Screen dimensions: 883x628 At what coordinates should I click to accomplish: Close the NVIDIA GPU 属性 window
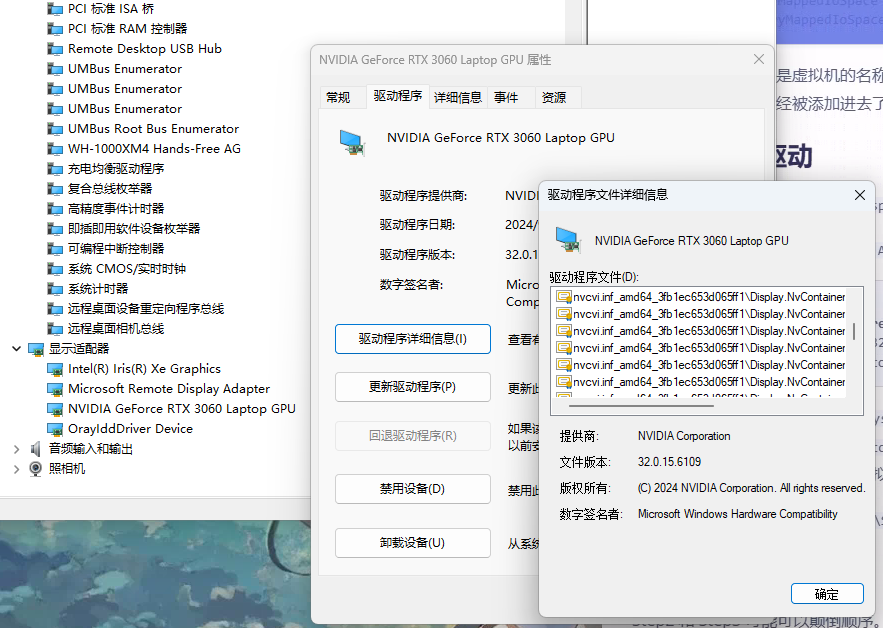pyautogui.click(x=759, y=59)
